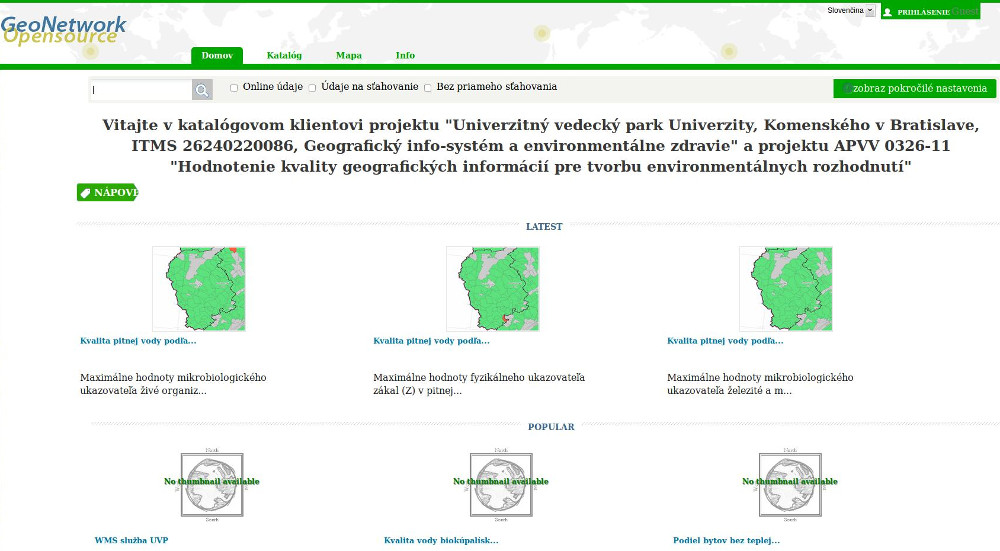
Task: Go to the Mapa tab
Action: tap(349, 56)
